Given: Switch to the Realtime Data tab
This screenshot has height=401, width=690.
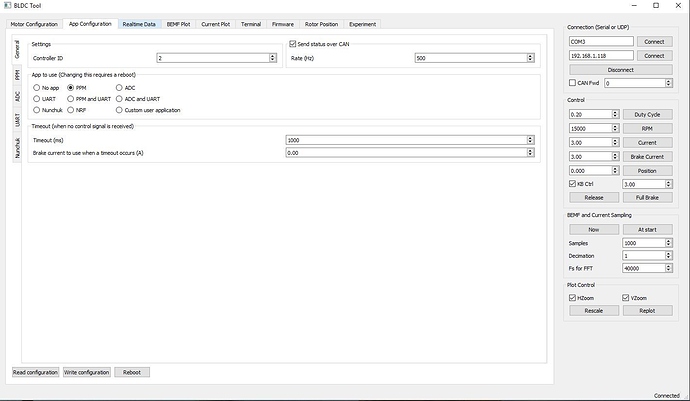Looking at the screenshot, I should pos(139,22).
